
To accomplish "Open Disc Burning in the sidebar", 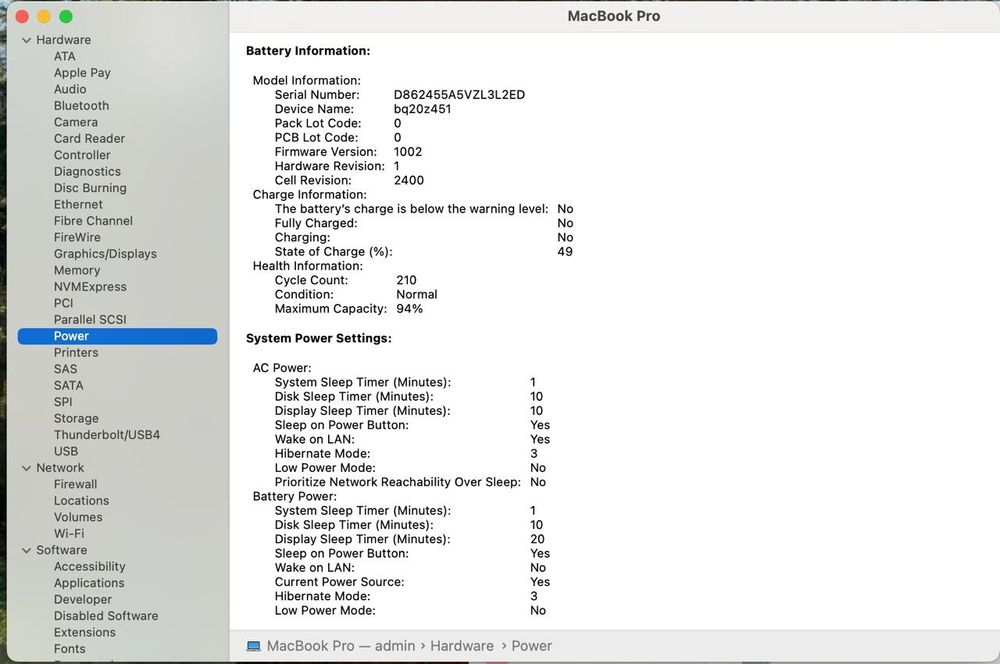I will tap(90, 188).
